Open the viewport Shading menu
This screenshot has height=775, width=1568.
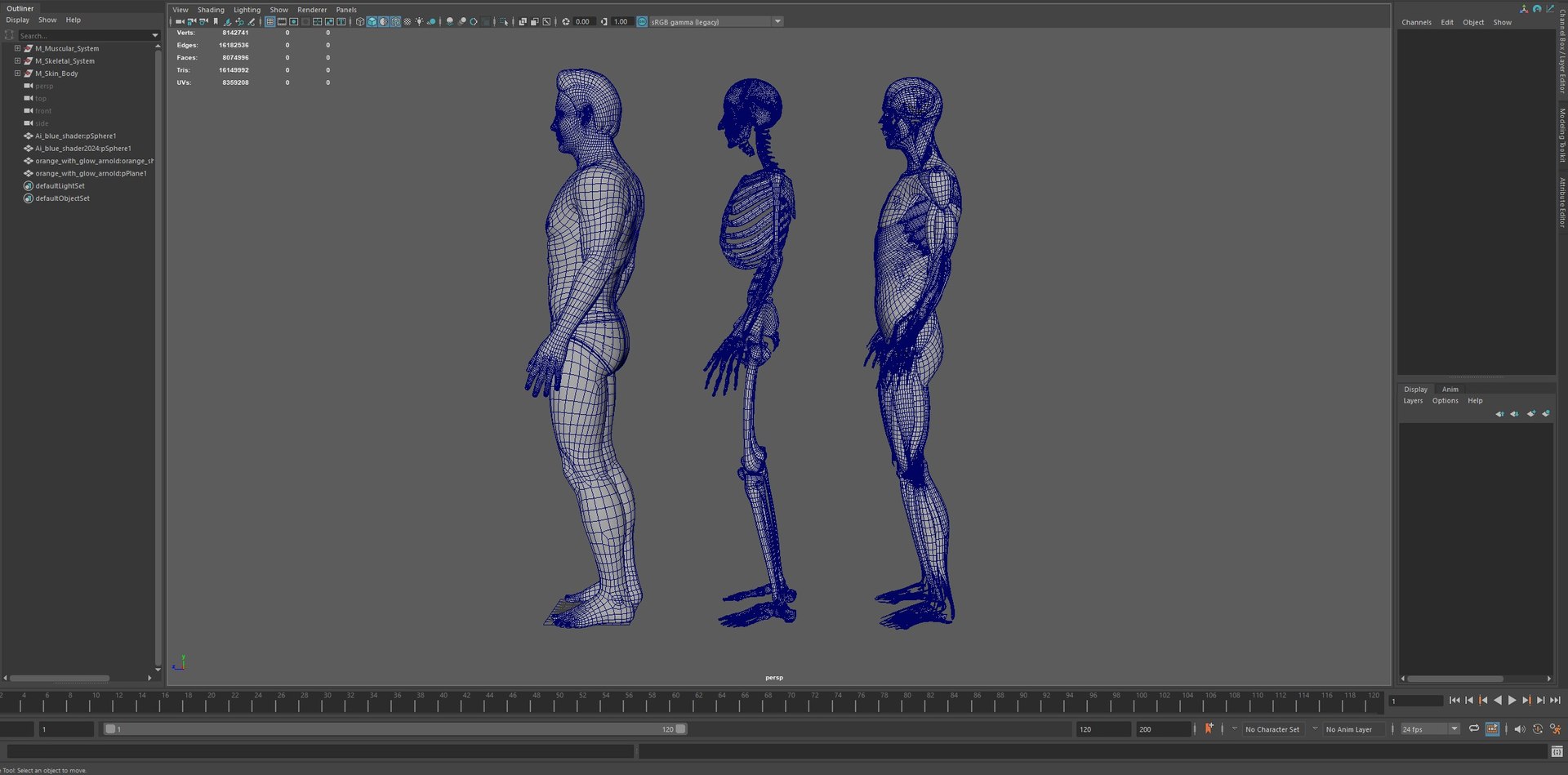(x=211, y=10)
